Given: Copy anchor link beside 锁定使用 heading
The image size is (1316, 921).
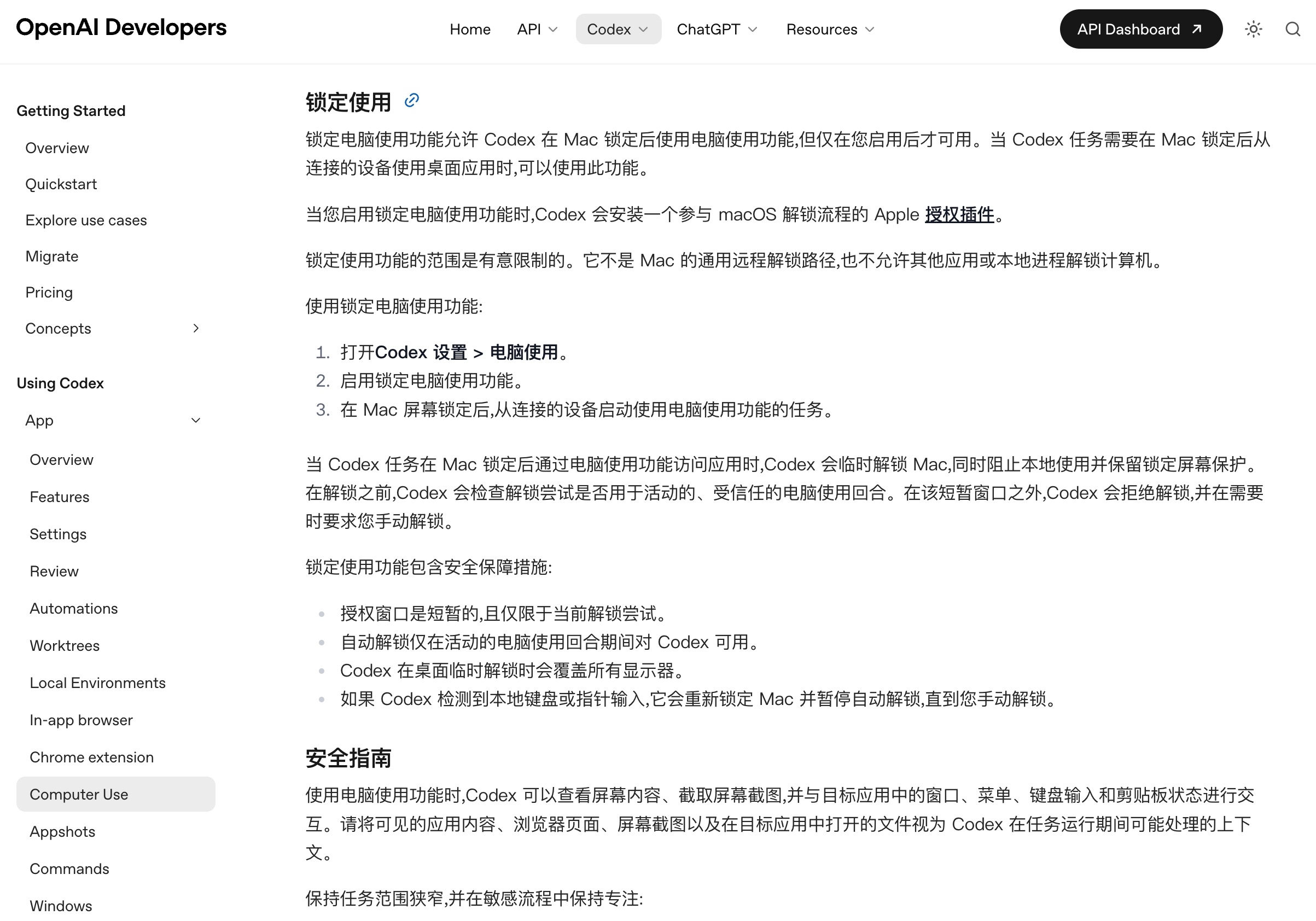Looking at the screenshot, I should [411, 101].
